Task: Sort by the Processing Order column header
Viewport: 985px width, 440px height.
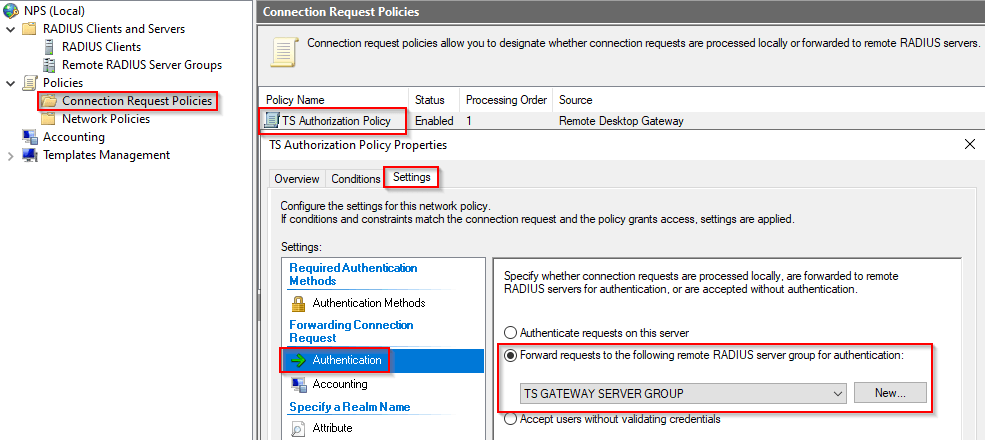Action: pyautogui.click(x=505, y=100)
